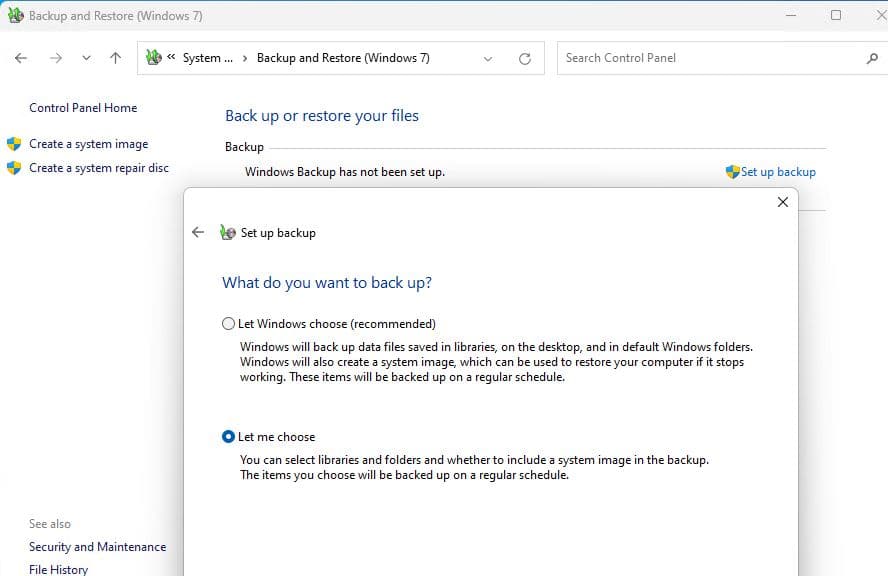The image size is (888, 576).
Task: Click the shield icon beside Create a system repair disc
Action: (14, 168)
